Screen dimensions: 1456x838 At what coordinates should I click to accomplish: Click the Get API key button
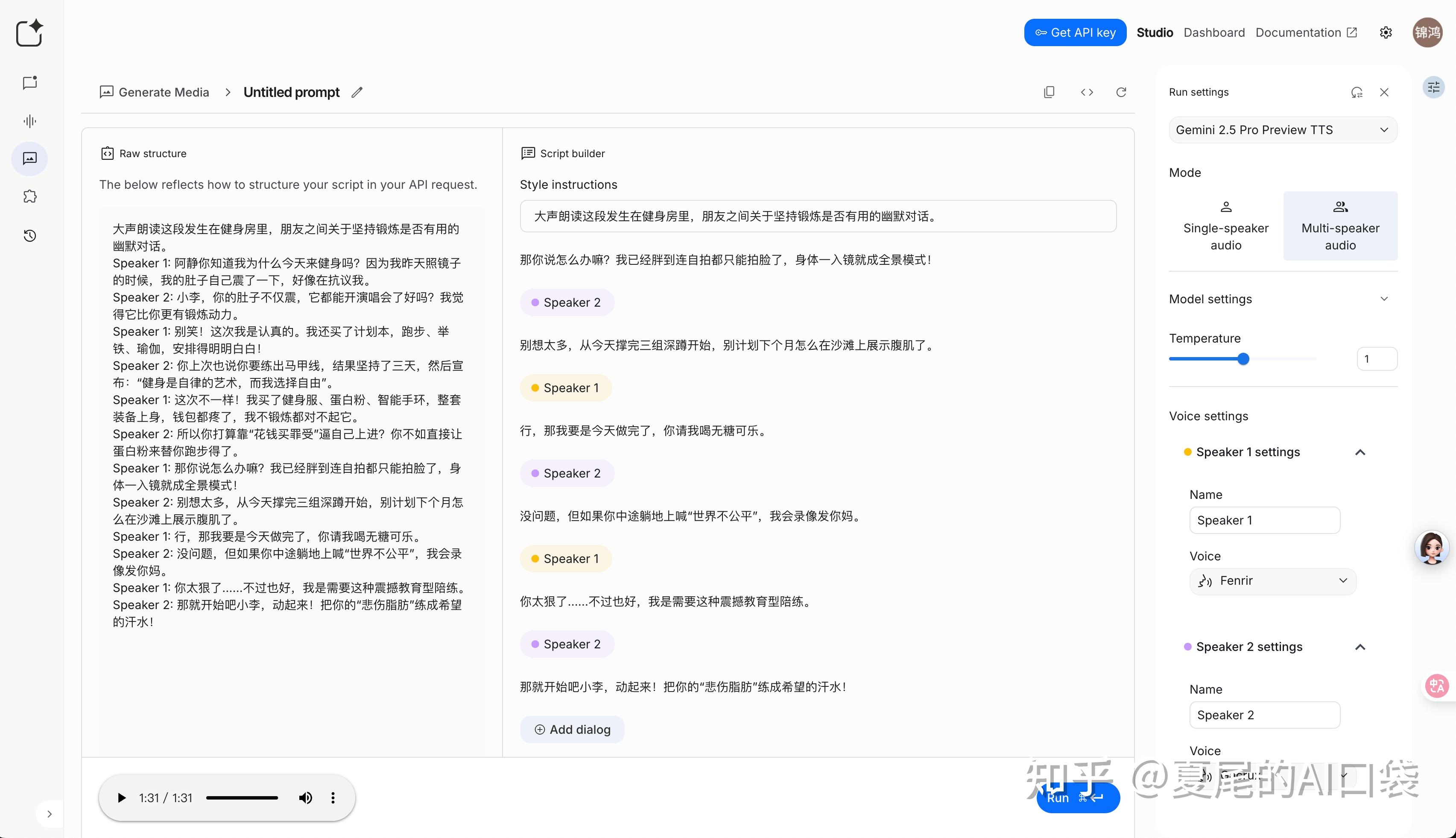tap(1075, 33)
